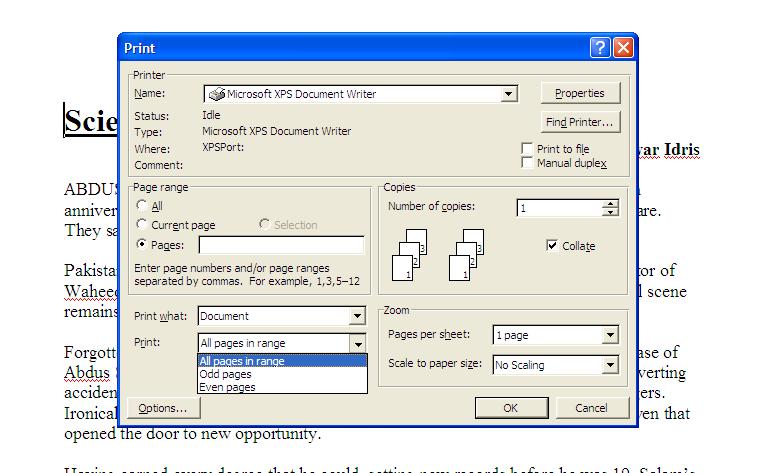
Task: Uncheck the Collate checkbox
Action: click(552, 246)
